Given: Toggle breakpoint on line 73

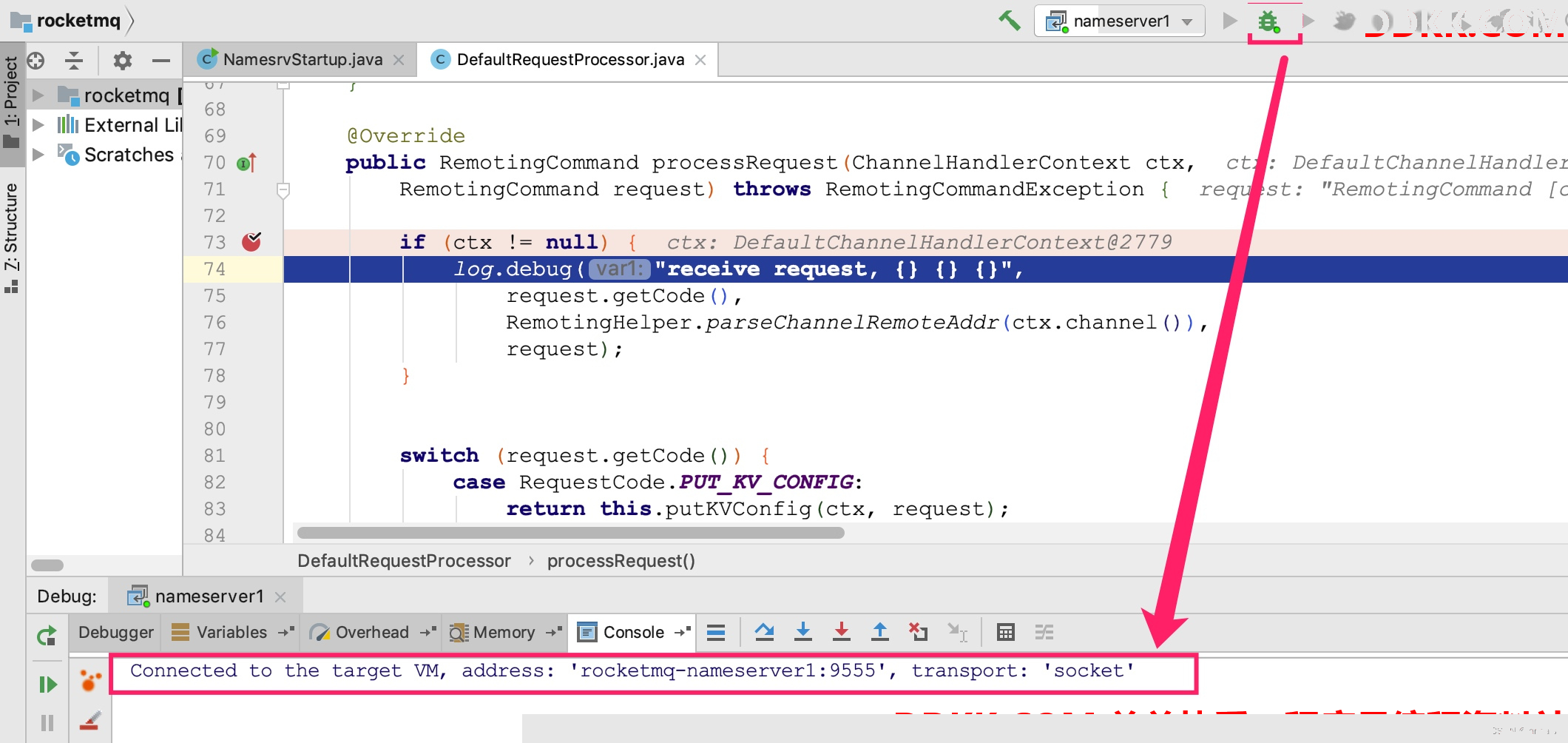Looking at the screenshot, I should pos(251,242).
